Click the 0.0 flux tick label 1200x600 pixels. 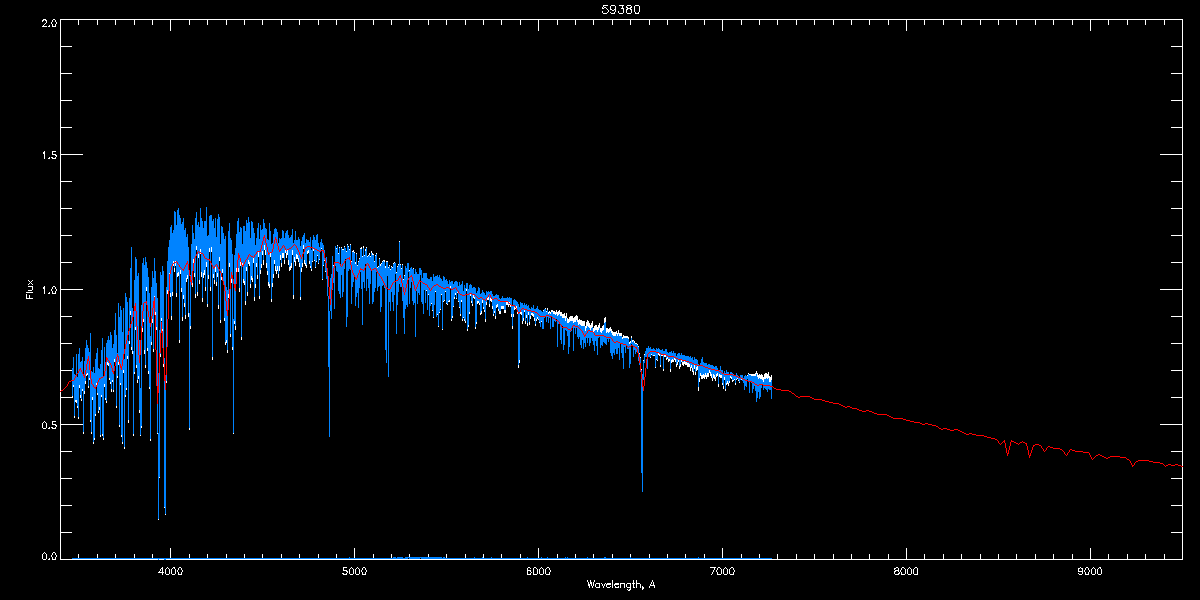tap(47, 556)
